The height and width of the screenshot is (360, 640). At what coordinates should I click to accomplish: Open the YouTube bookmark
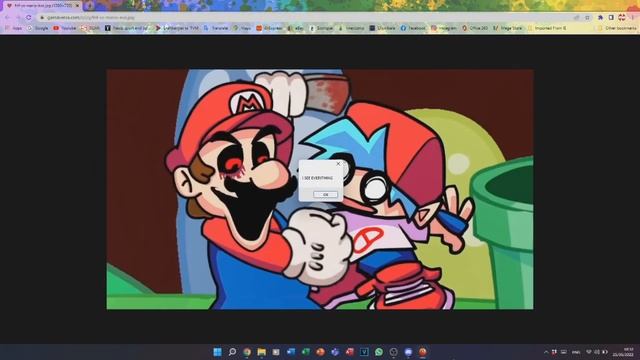click(64, 28)
